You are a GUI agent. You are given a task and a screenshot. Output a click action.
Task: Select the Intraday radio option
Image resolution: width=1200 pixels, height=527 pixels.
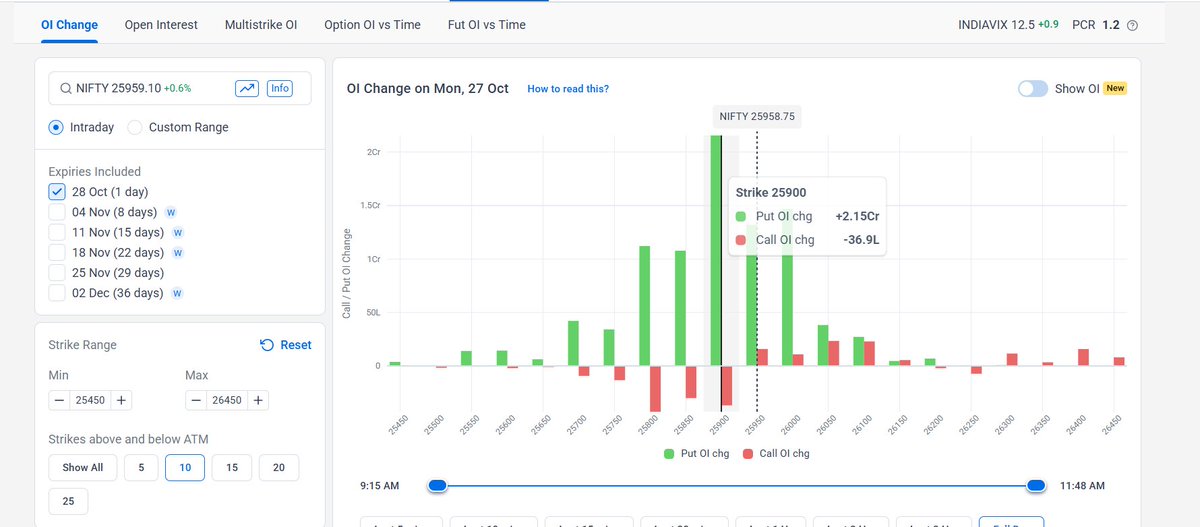click(x=57, y=127)
